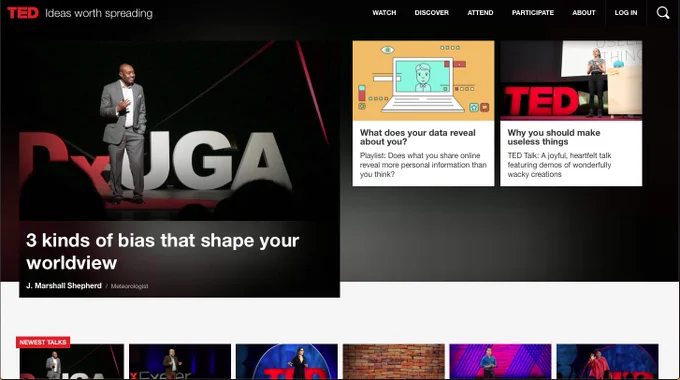The image size is (680, 380).
Task: Click 'Ideas worth spreading' tagline
Action: (x=99, y=13)
